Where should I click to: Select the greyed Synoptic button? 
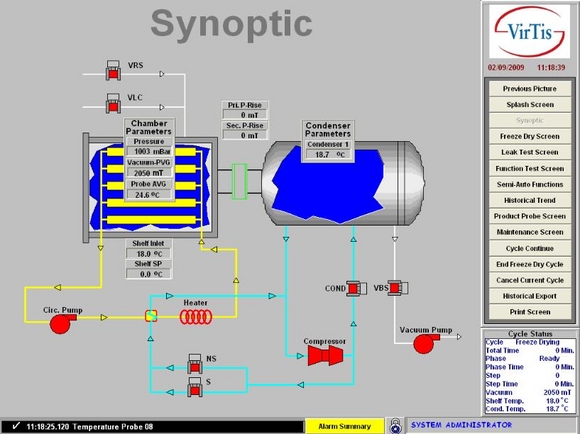(x=530, y=121)
